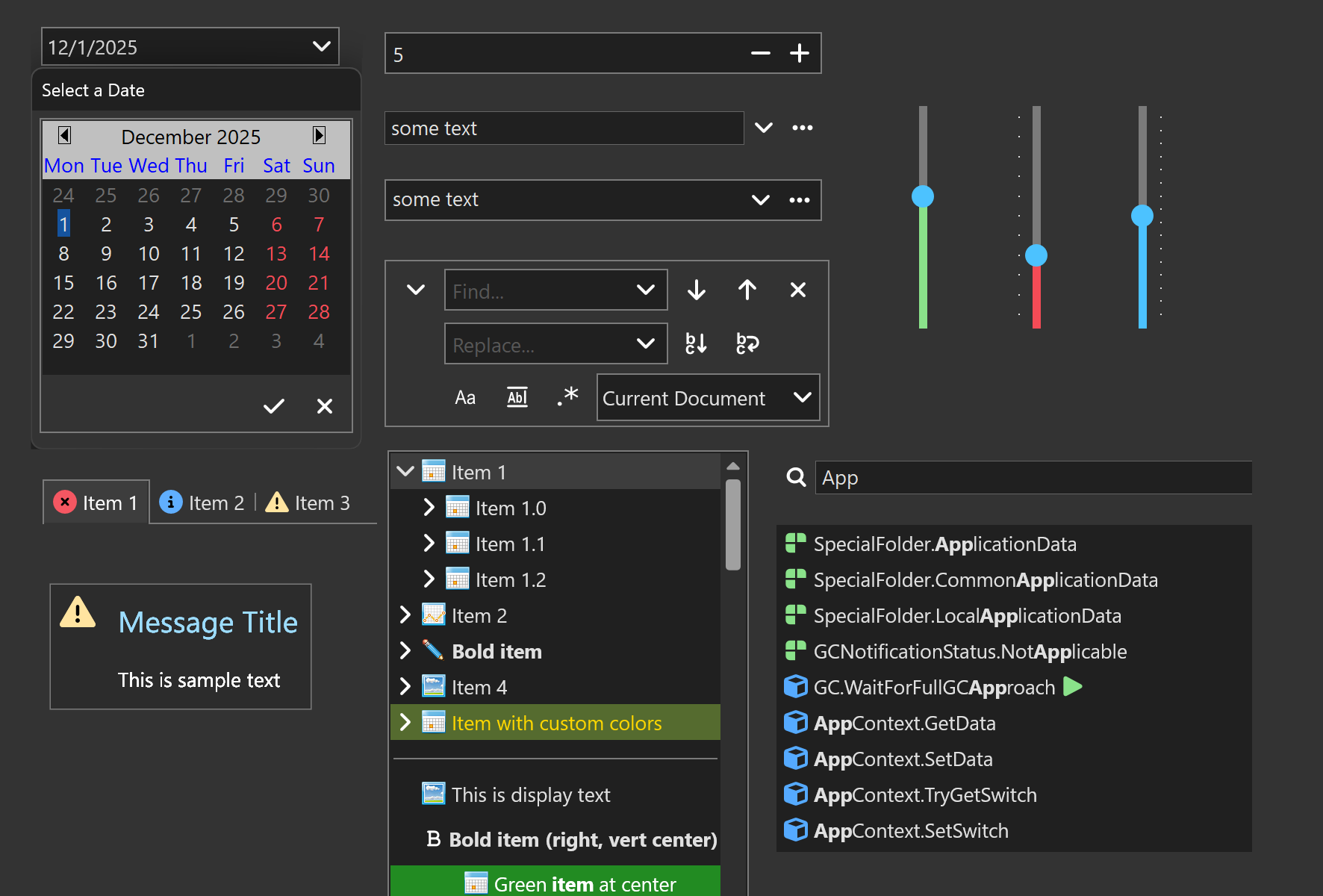Click the checkmark button below the calendar
The image size is (1323, 896).
pyautogui.click(x=273, y=405)
